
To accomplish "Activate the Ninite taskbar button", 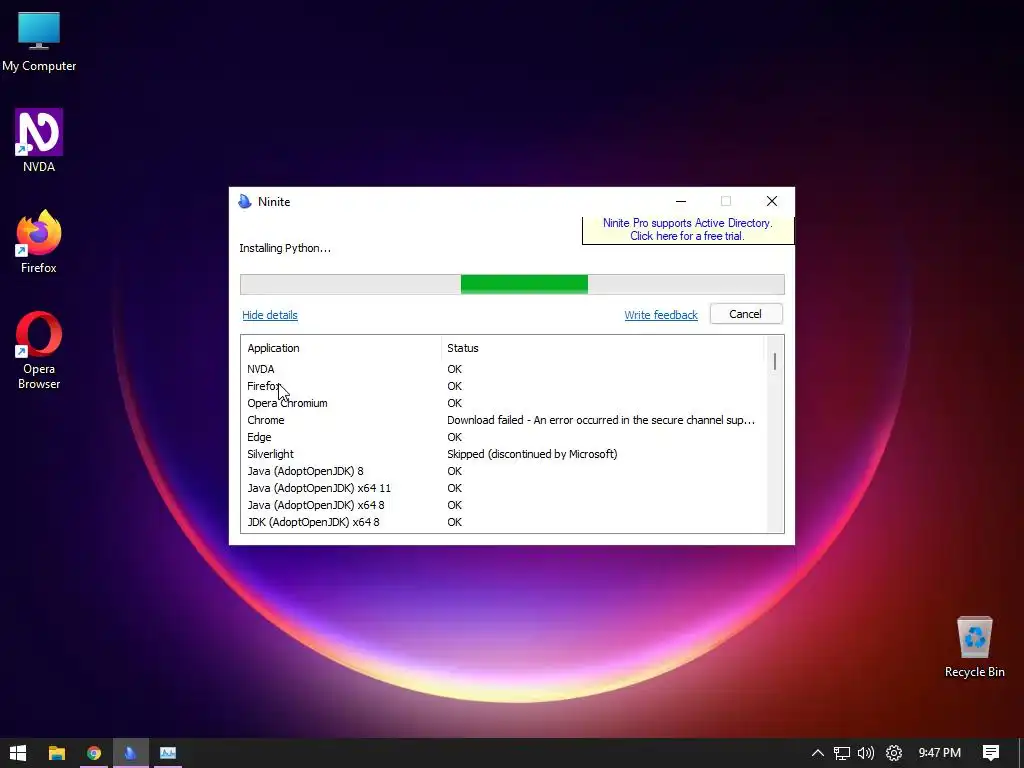I will [x=131, y=753].
